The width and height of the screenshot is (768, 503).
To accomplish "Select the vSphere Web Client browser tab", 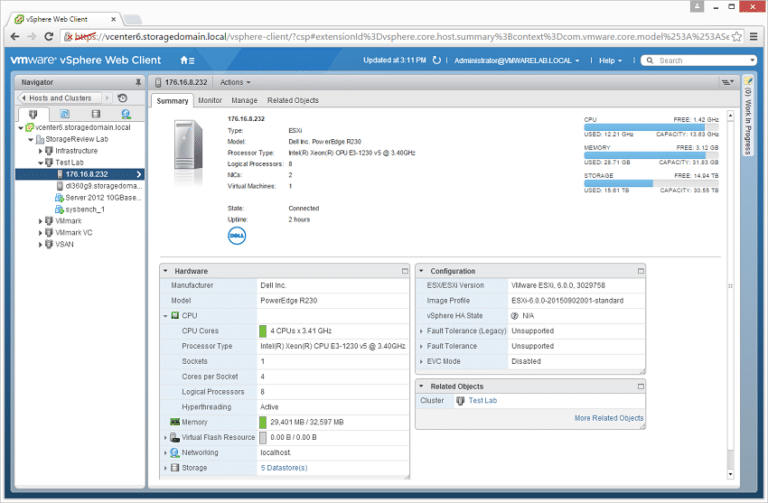I will 66,19.
